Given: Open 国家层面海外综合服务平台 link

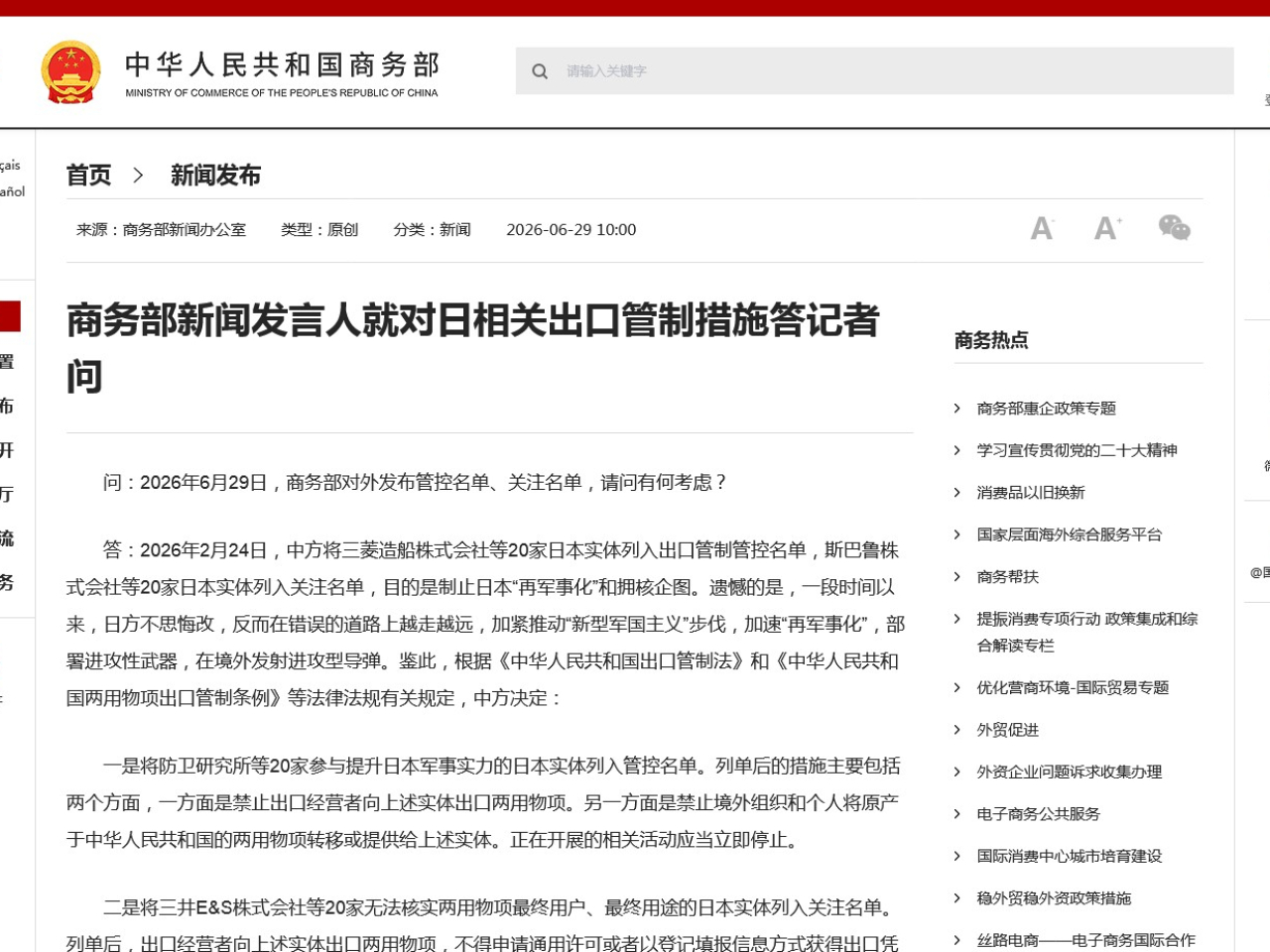Looking at the screenshot, I should pyautogui.click(x=1070, y=535).
